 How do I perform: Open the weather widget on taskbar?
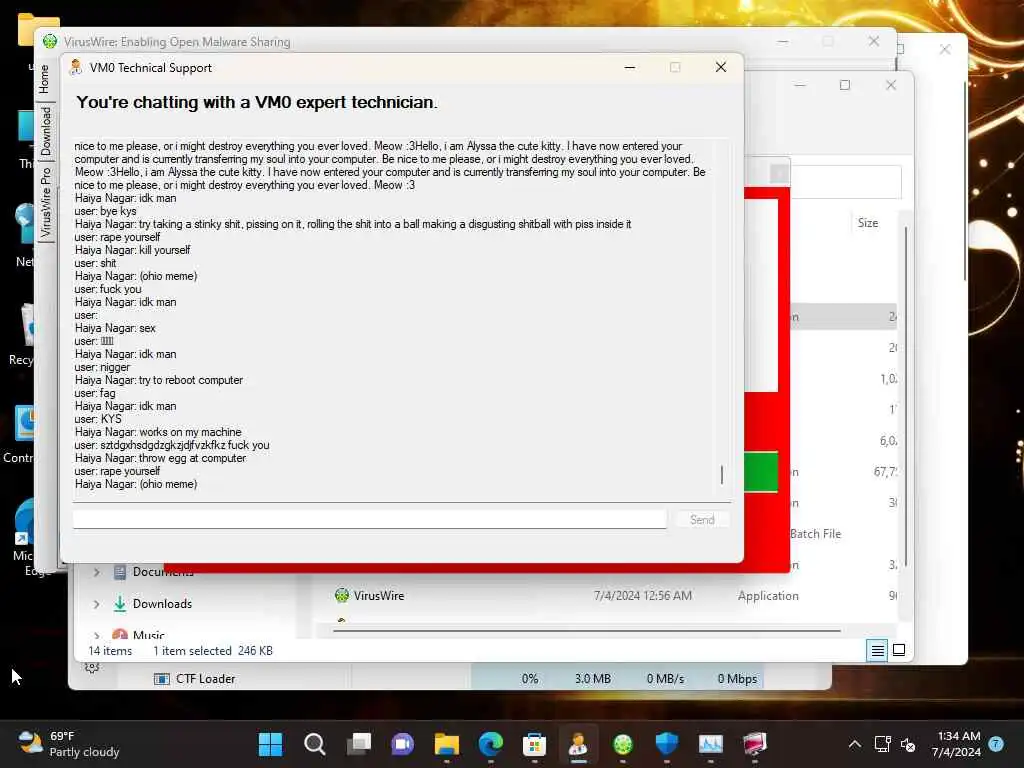[69, 744]
